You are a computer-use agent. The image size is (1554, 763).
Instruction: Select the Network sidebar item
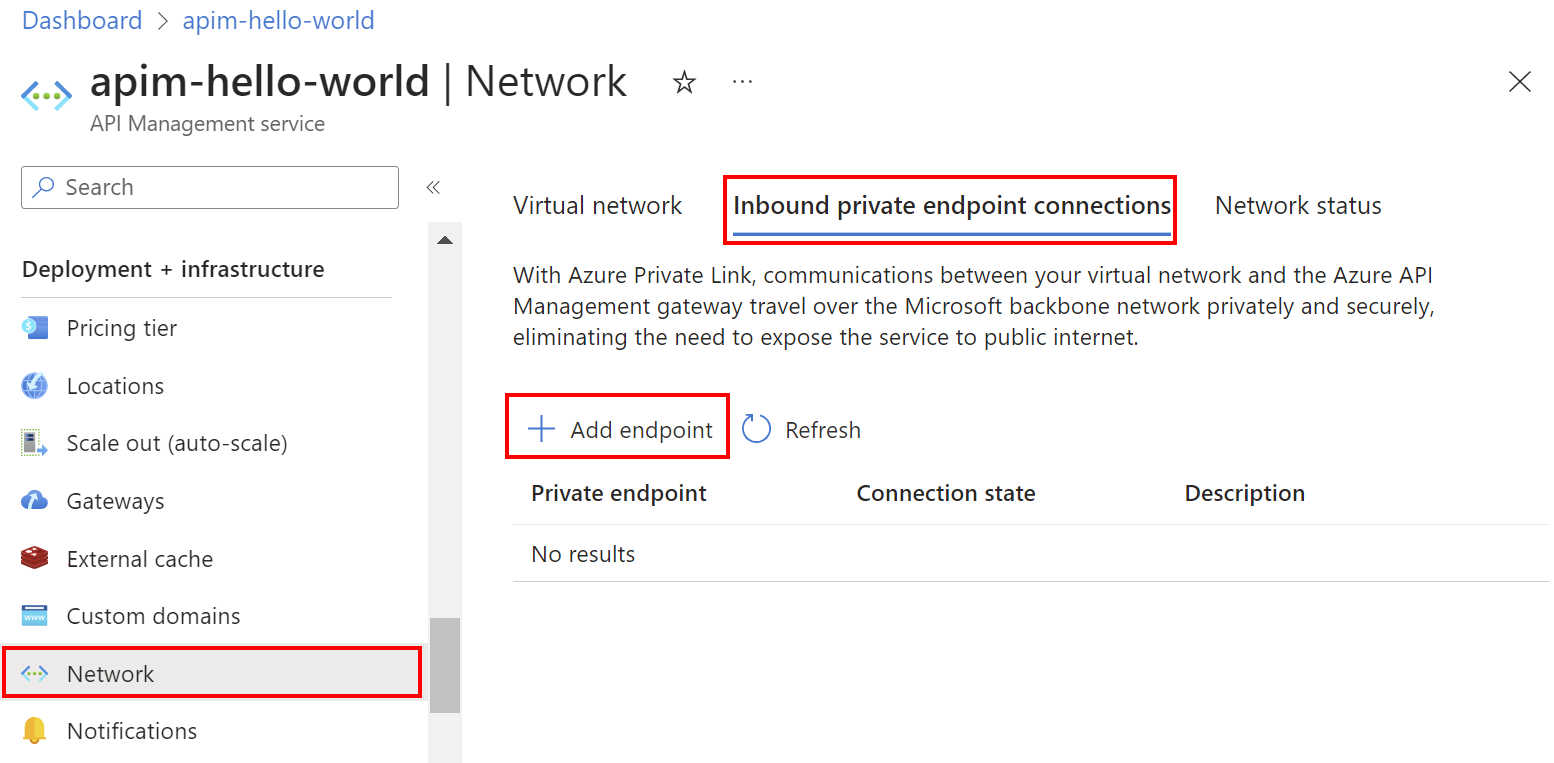click(x=110, y=673)
